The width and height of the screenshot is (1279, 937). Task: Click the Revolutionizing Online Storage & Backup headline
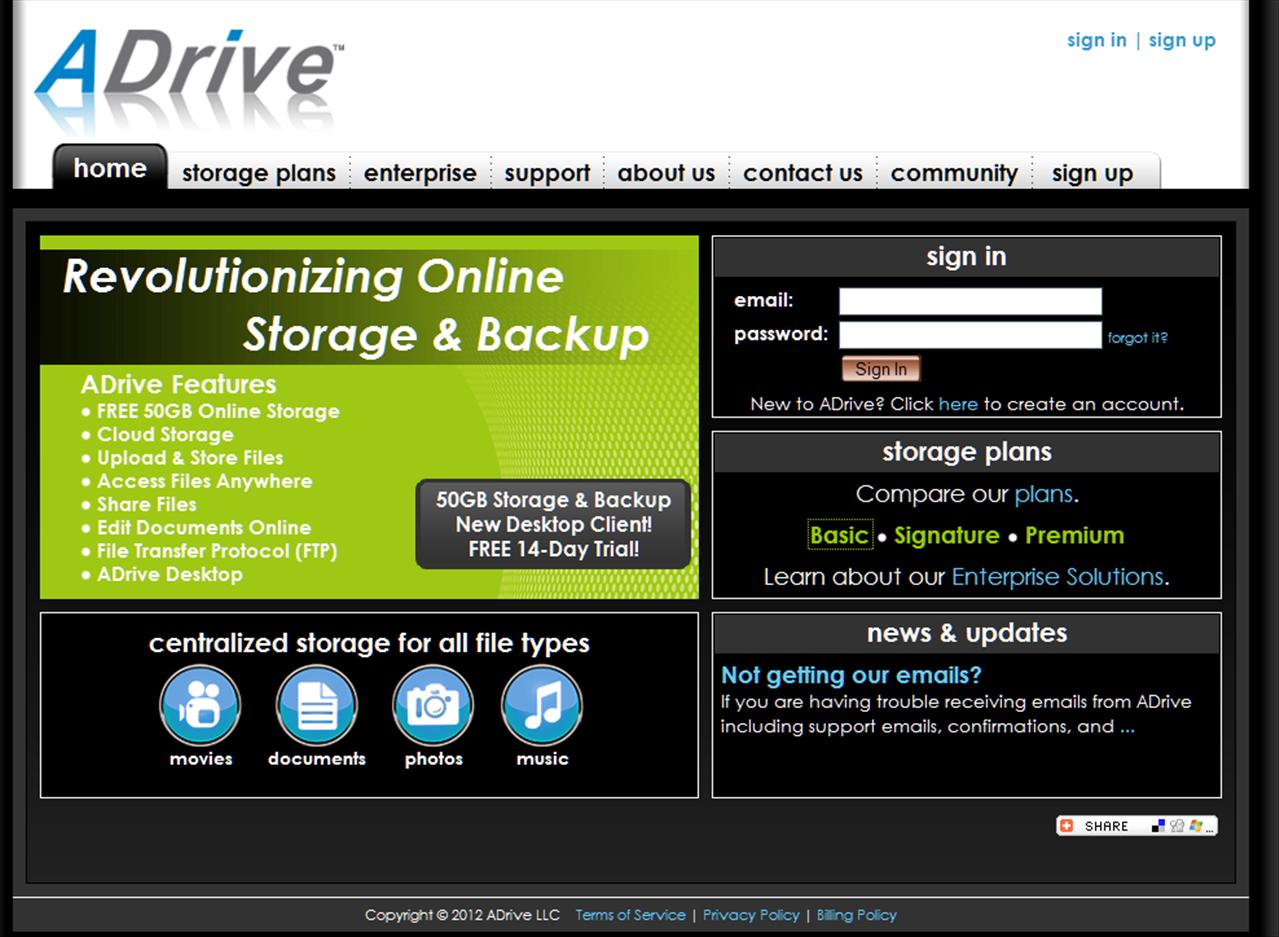coord(356,306)
